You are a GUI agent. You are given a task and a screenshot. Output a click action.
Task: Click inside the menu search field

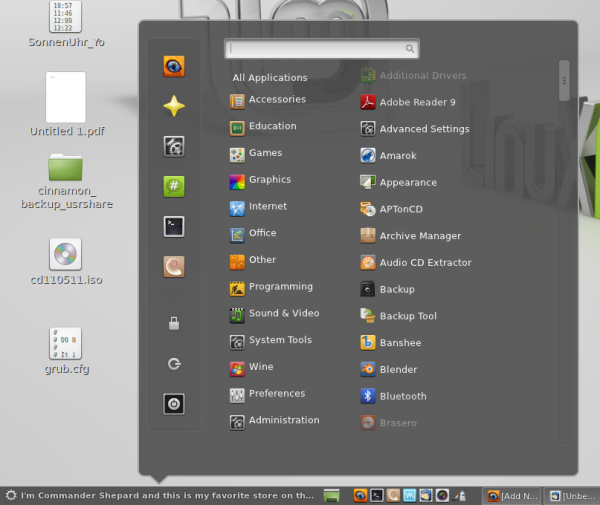322,49
